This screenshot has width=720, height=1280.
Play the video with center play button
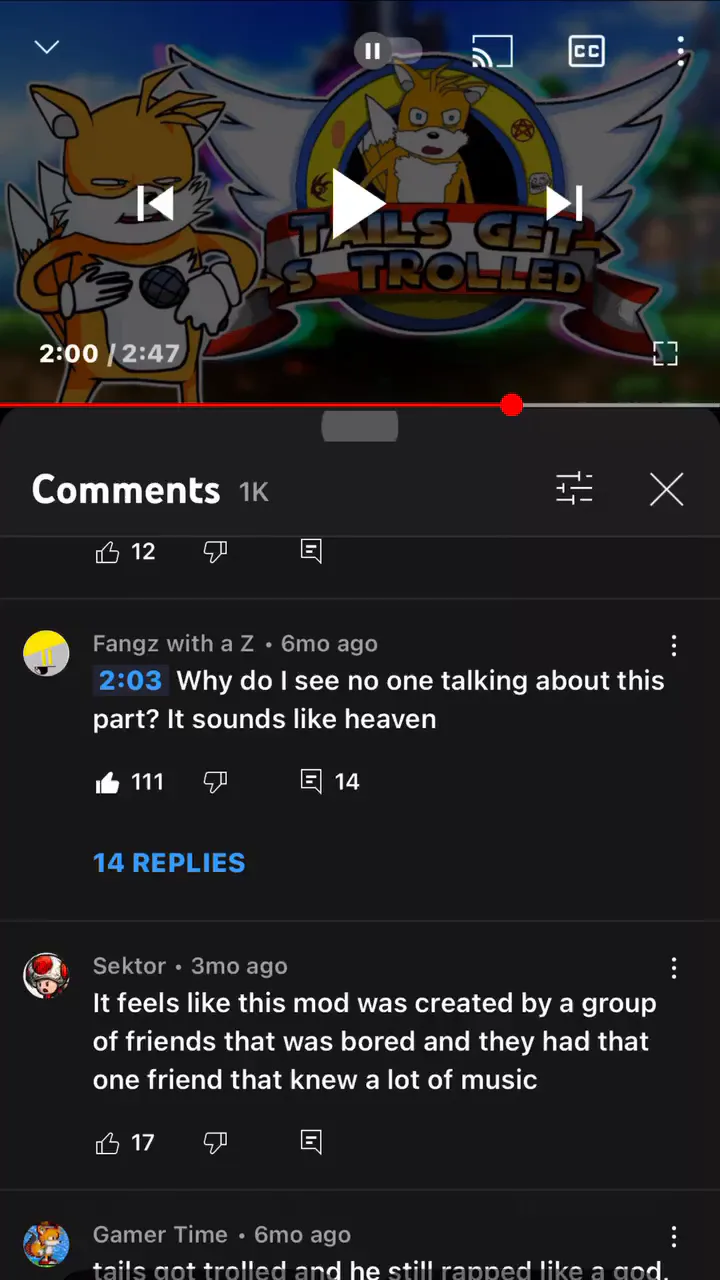(358, 204)
